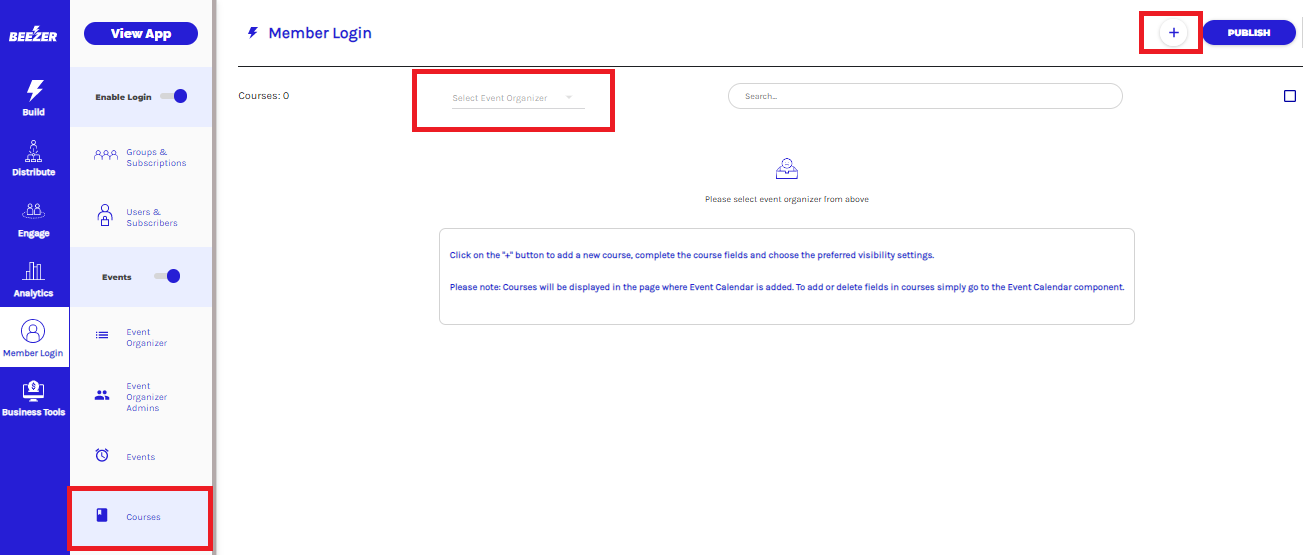This screenshot has height=558, width=1303.
Task: Open the Engage section icon
Action: pyautogui.click(x=34, y=211)
